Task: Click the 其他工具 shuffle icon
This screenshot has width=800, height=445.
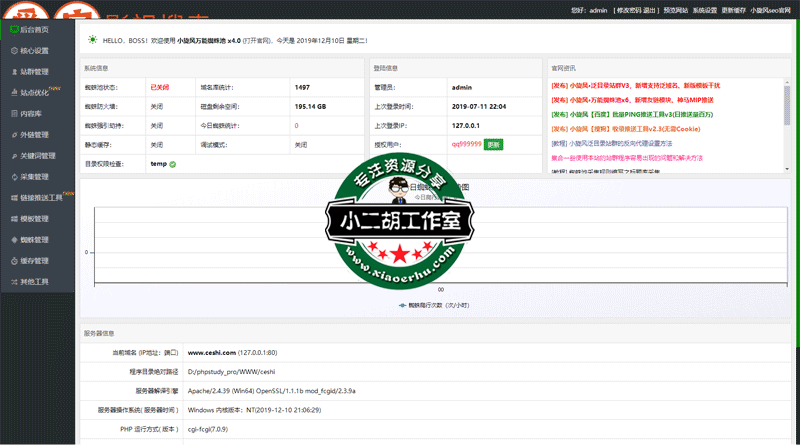Action: coord(12,282)
